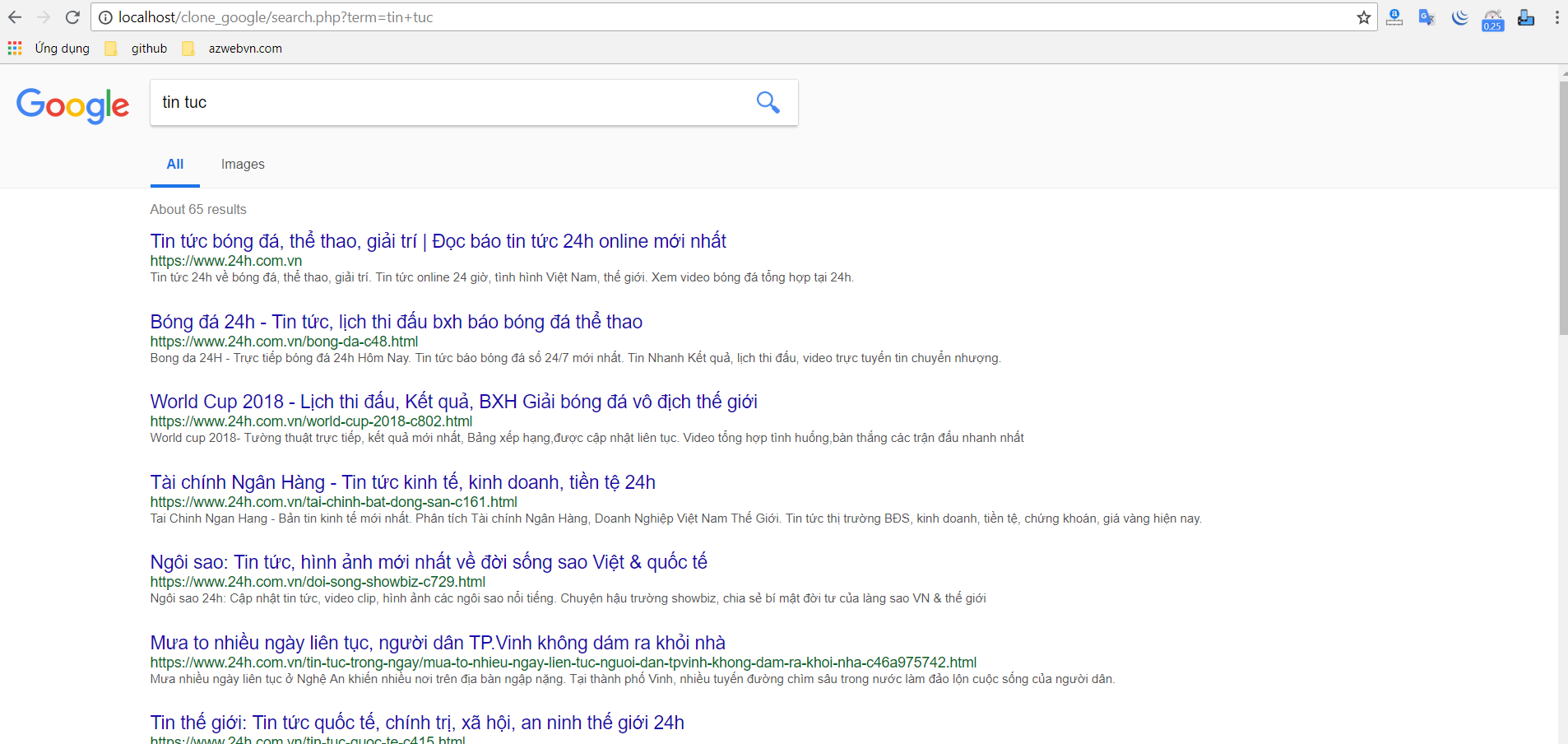Open the crescent moon extension
Image resolution: width=1568 pixels, height=744 pixels.
[x=1459, y=17]
